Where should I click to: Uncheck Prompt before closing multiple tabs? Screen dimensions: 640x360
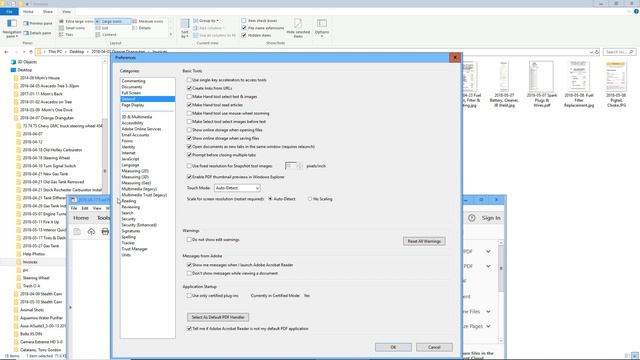[x=189, y=155]
